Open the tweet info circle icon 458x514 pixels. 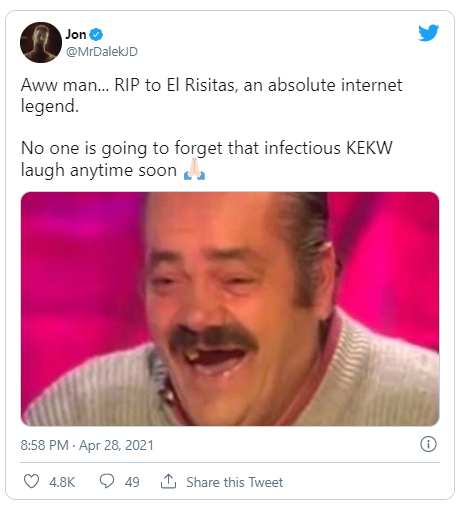coord(428,444)
